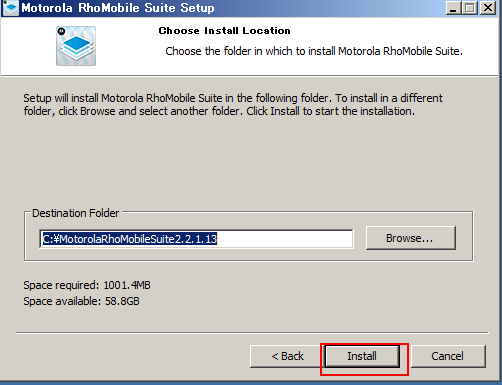This screenshot has width=502, height=385.
Task: Open the Browse... folder picker
Action: click(410, 238)
